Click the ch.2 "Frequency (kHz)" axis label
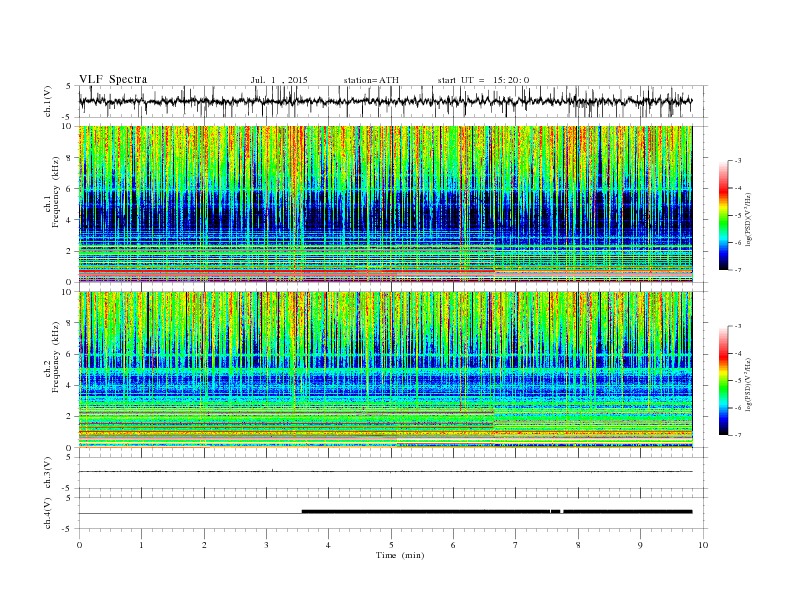The image size is (792, 612). coord(55,356)
